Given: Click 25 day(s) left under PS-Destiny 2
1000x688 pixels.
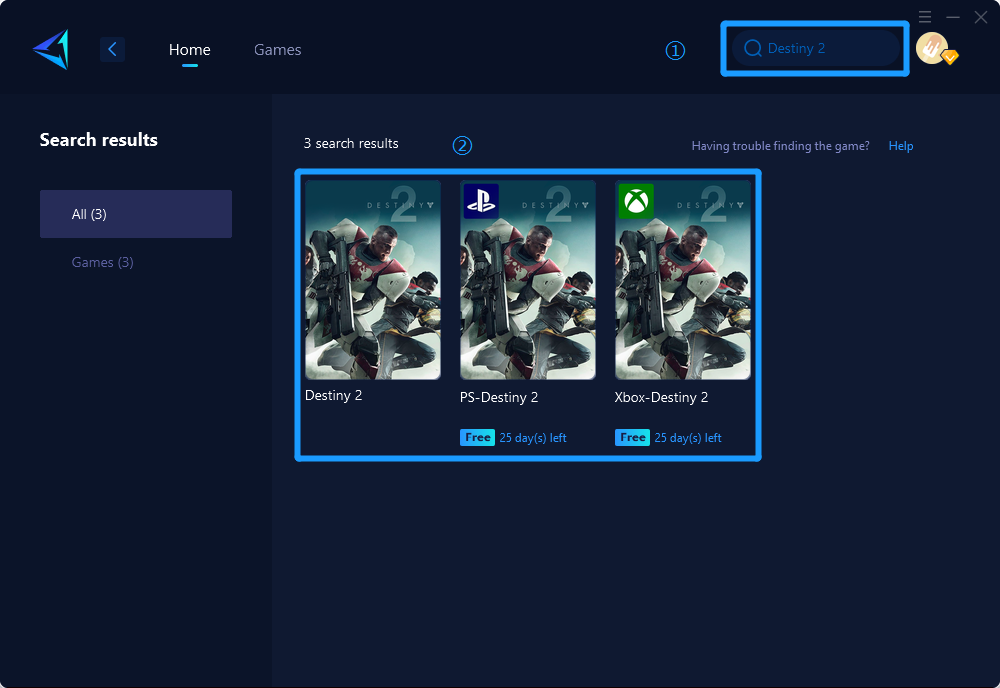Looking at the screenshot, I should [x=533, y=438].
